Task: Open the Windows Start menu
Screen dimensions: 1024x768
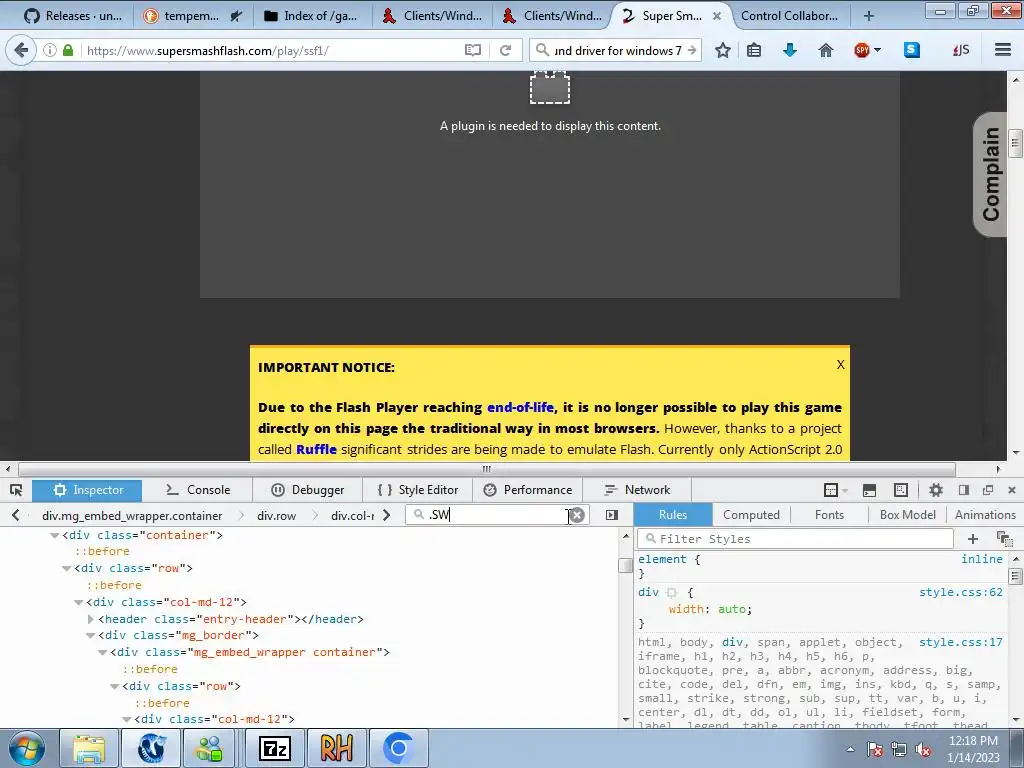Action: (26, 748)
